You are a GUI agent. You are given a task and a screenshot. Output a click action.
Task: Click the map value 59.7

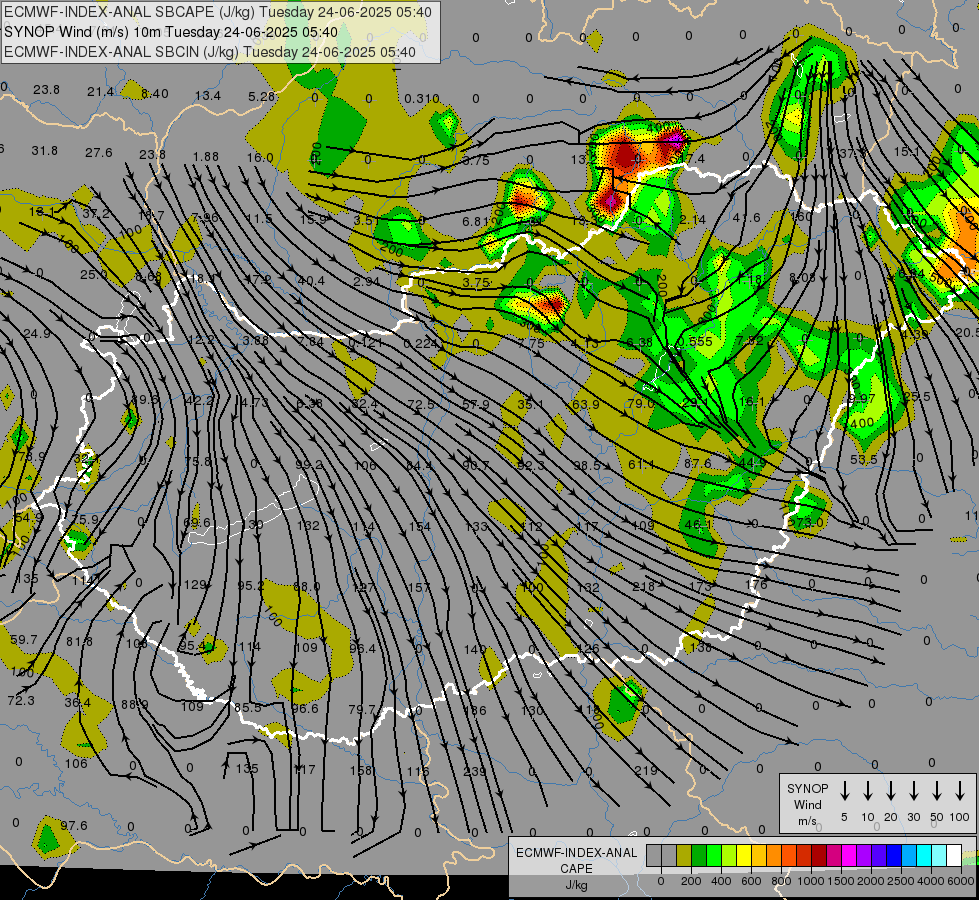point(24,640)
